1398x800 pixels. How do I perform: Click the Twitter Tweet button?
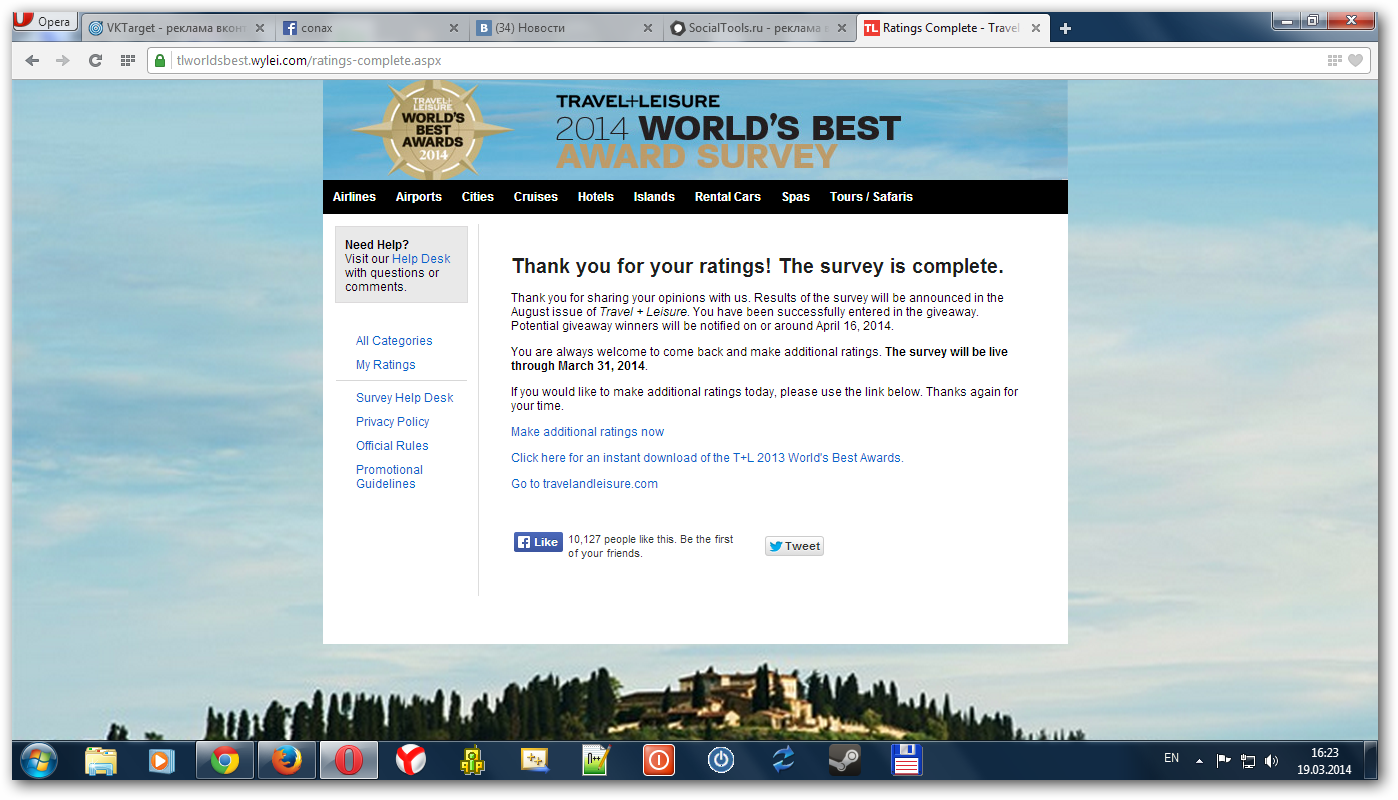[794, 546]
